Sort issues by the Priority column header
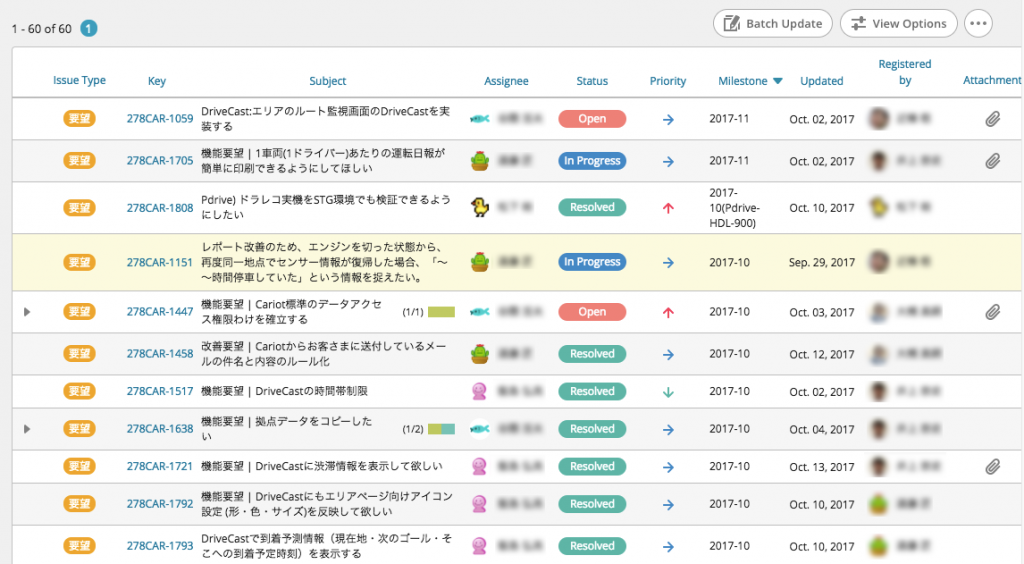1024x564 pixels. [x=668, y=81]
